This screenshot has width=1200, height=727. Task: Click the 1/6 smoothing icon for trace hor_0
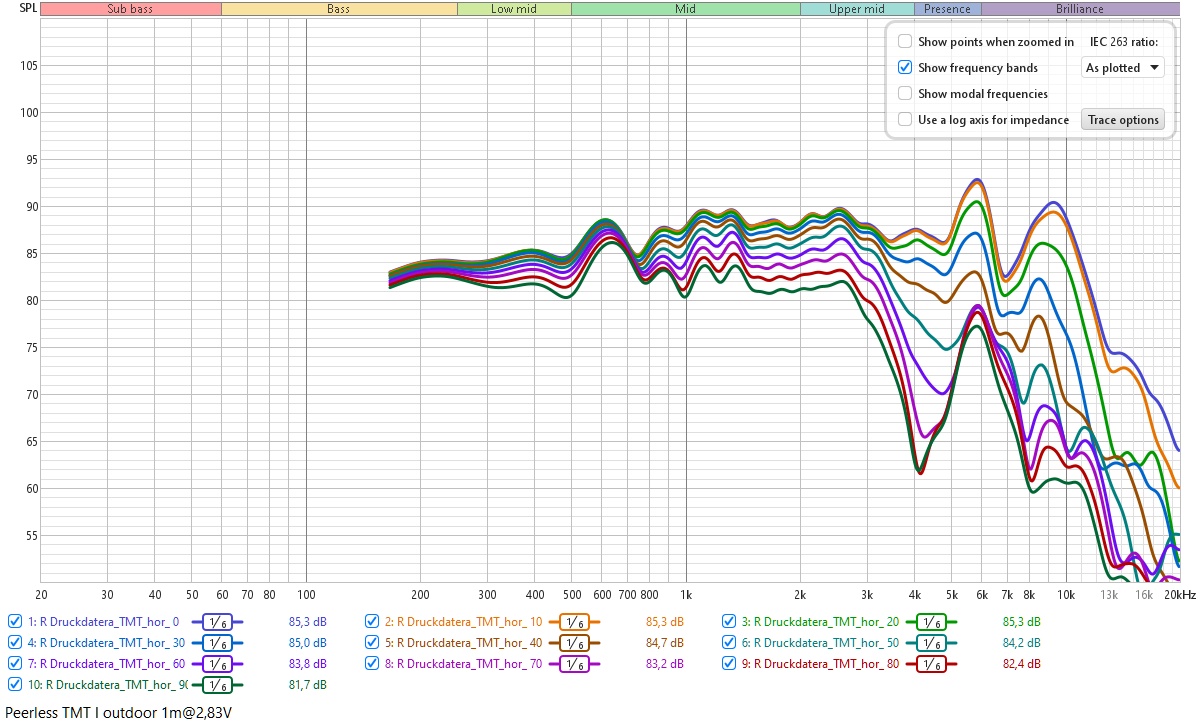coord(218,621)
